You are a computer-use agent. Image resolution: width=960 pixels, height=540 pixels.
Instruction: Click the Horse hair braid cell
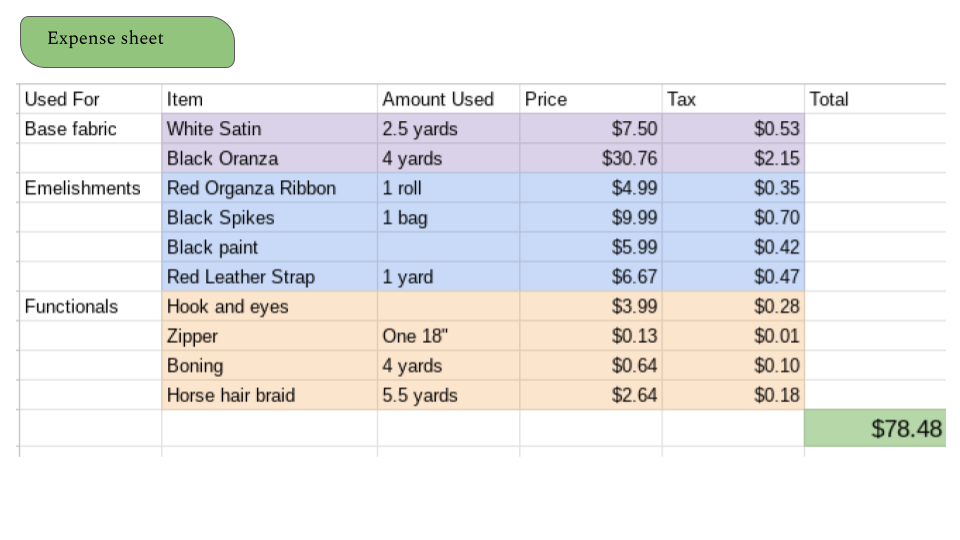tap(269, 395)
